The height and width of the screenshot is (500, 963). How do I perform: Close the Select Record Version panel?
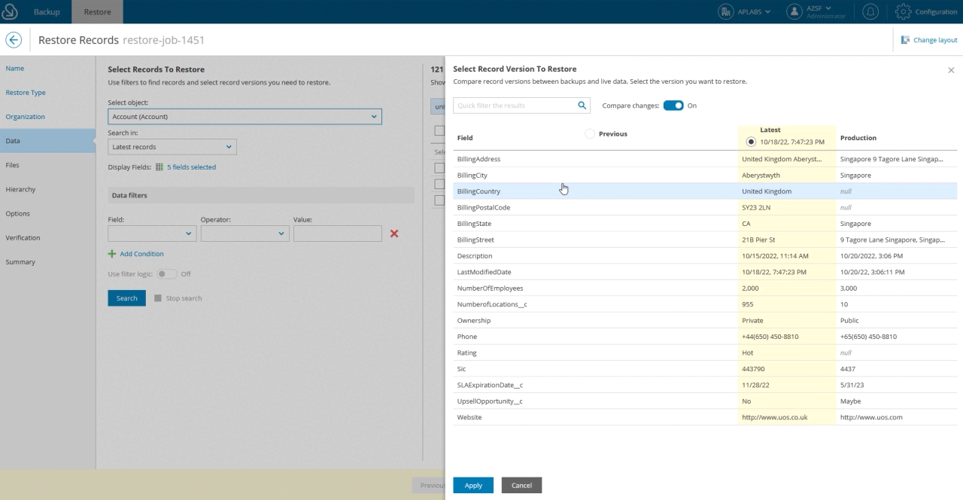(951, 70)
